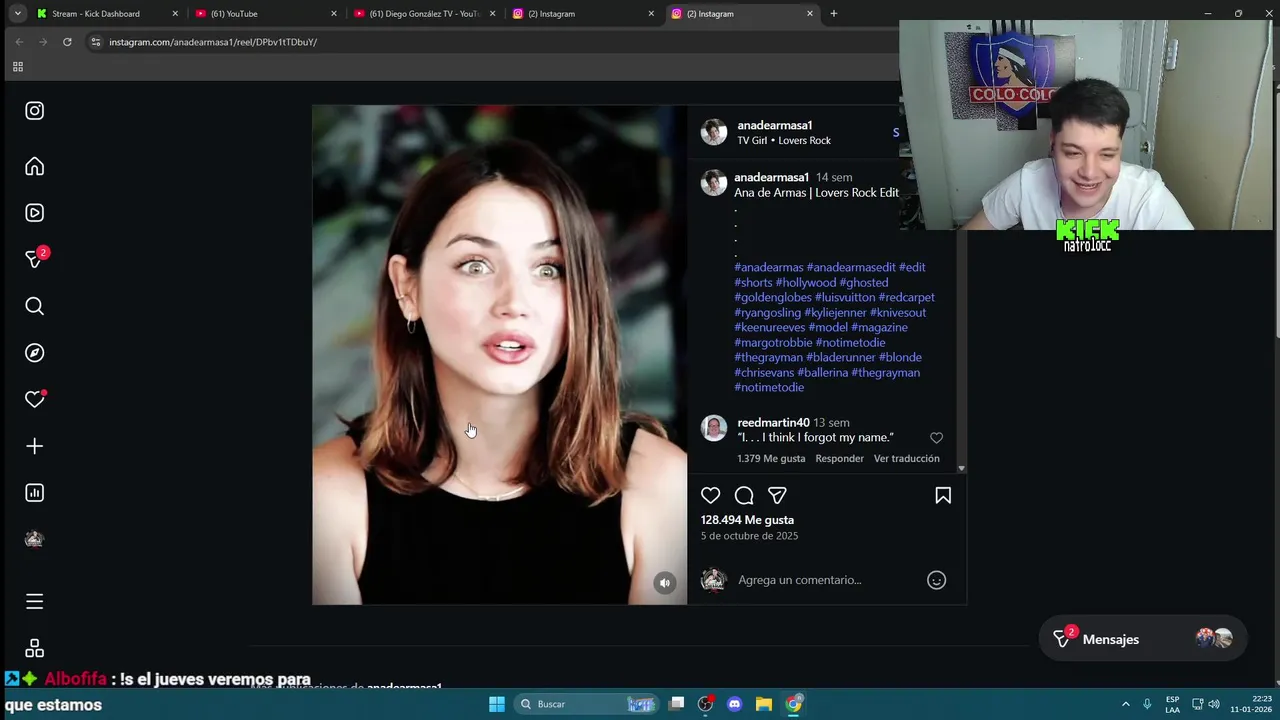This screenshot has width=1280, height=720.
Task: Open Notifications heart in sidebar
Action: [x=35, y=399]
